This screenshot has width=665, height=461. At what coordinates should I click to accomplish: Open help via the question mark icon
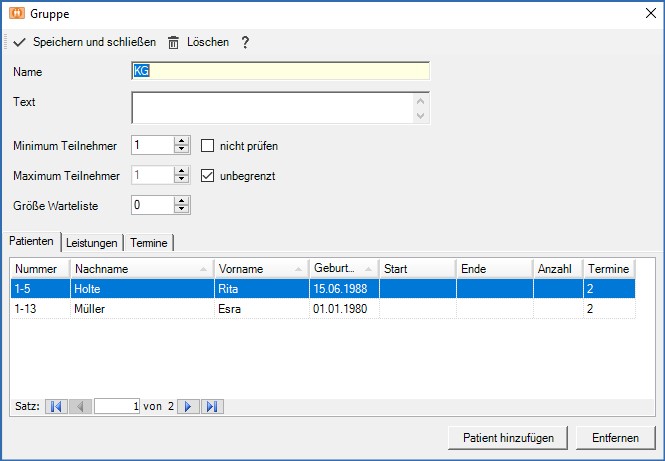tap(245, 42)
